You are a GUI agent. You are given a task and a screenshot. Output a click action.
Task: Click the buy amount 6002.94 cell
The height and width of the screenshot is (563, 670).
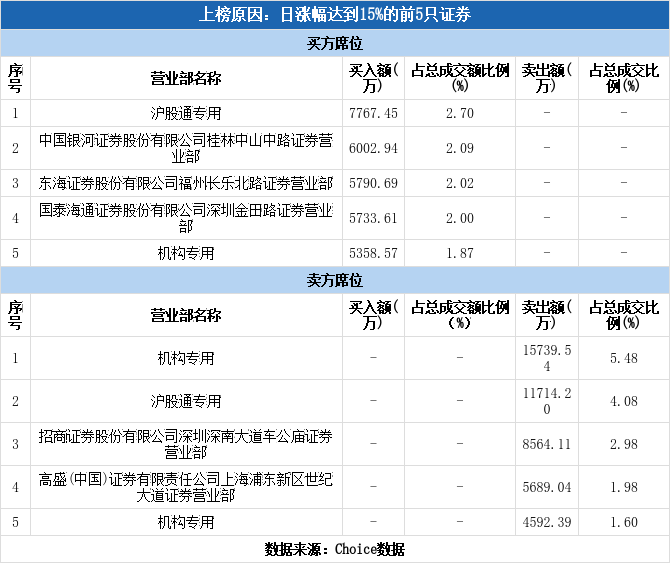pos(373,148)
